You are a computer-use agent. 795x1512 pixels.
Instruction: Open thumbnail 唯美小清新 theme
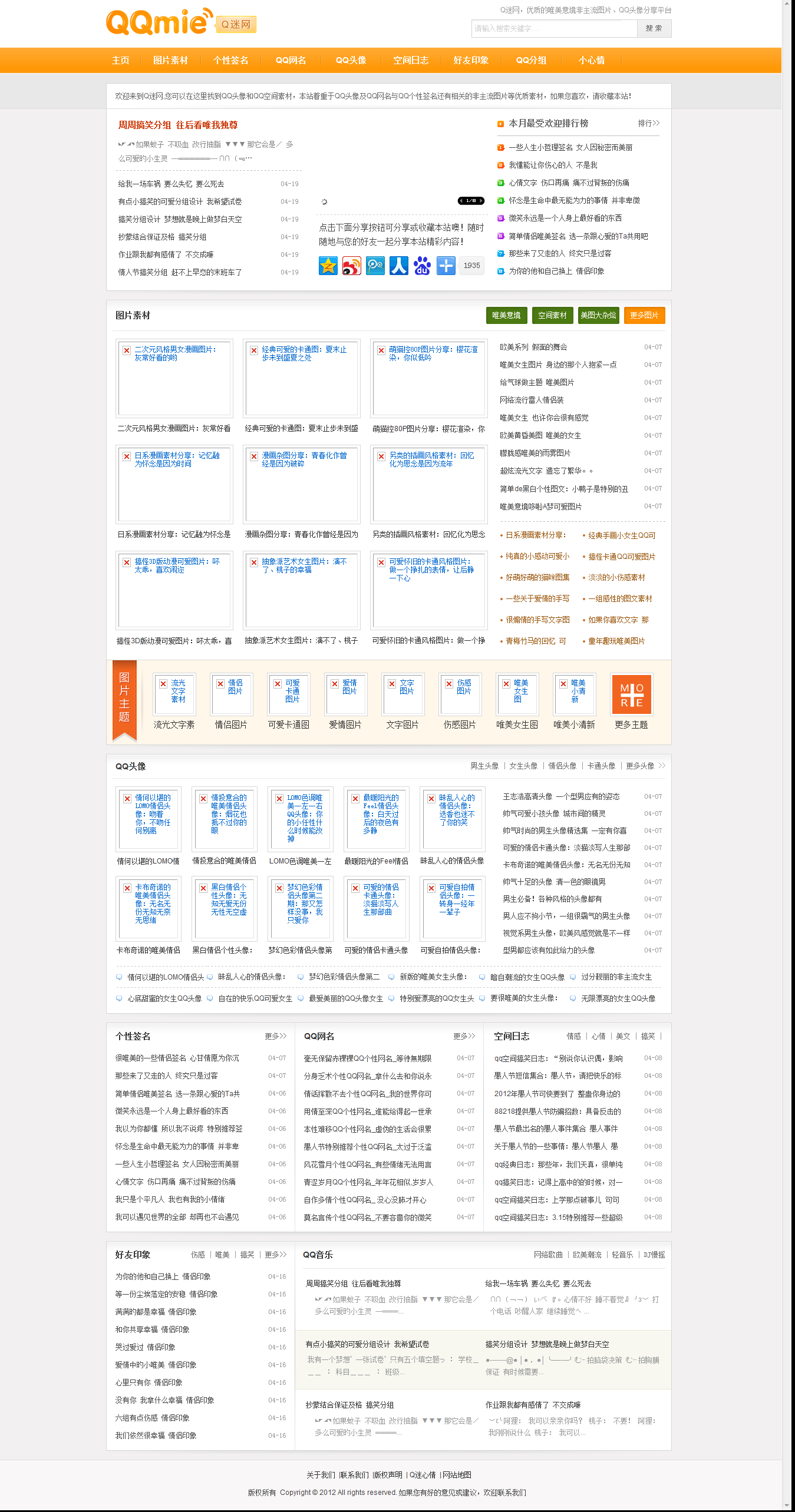click(x=574, y=694)
